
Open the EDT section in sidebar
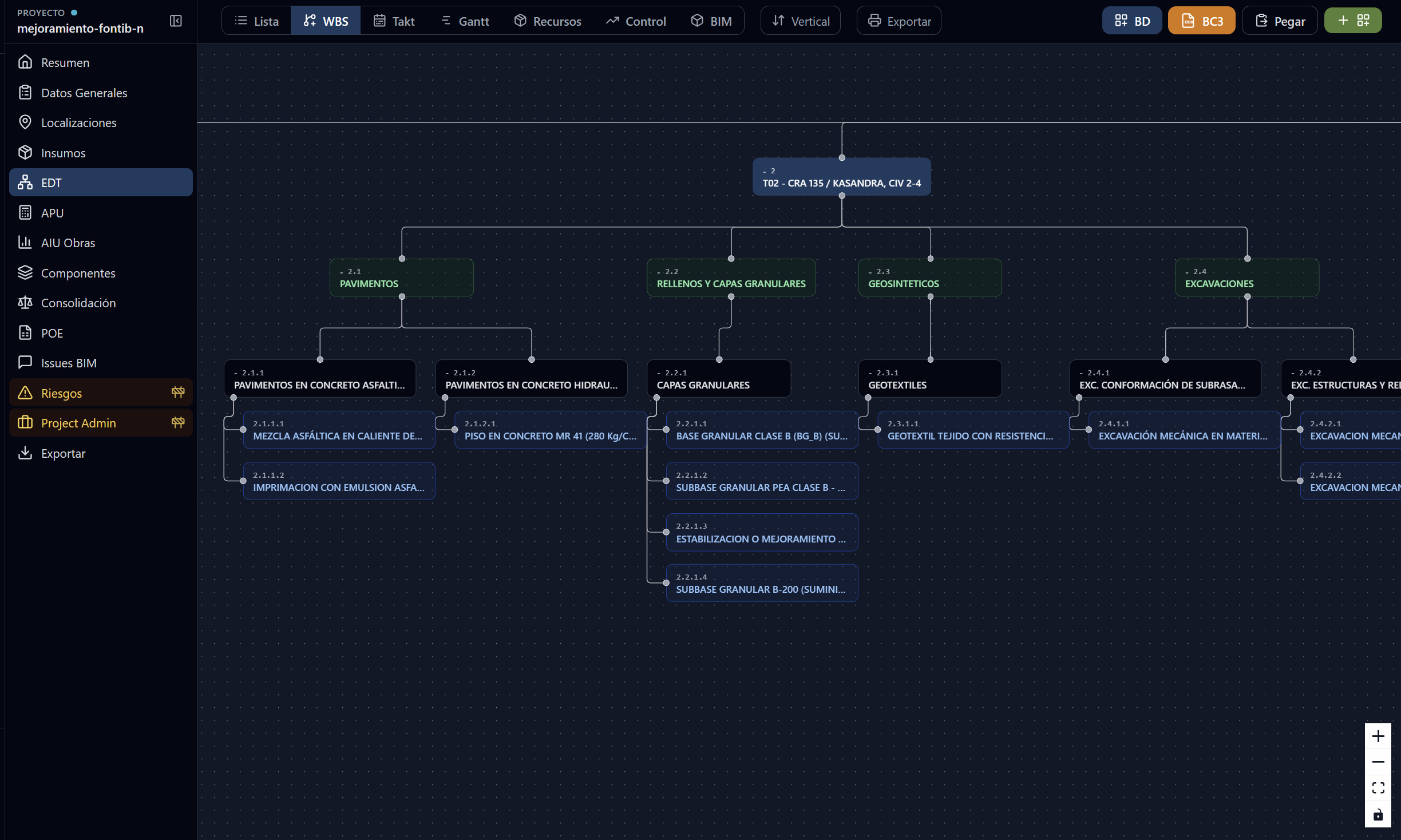click(101, 183)
